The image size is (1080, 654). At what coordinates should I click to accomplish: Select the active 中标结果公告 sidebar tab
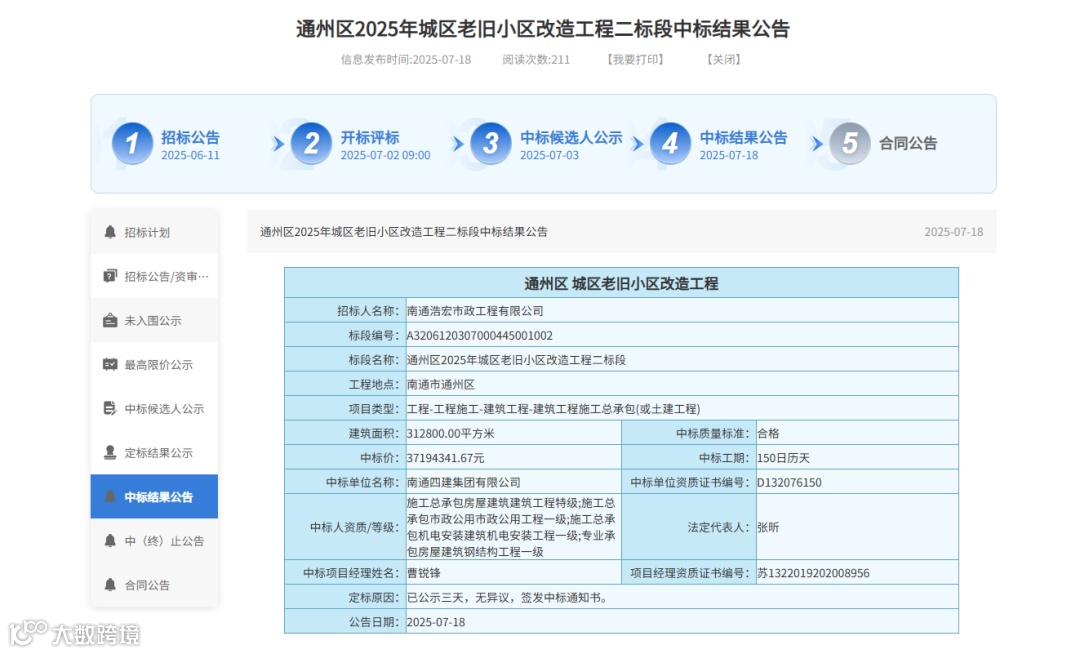point(154,496)
